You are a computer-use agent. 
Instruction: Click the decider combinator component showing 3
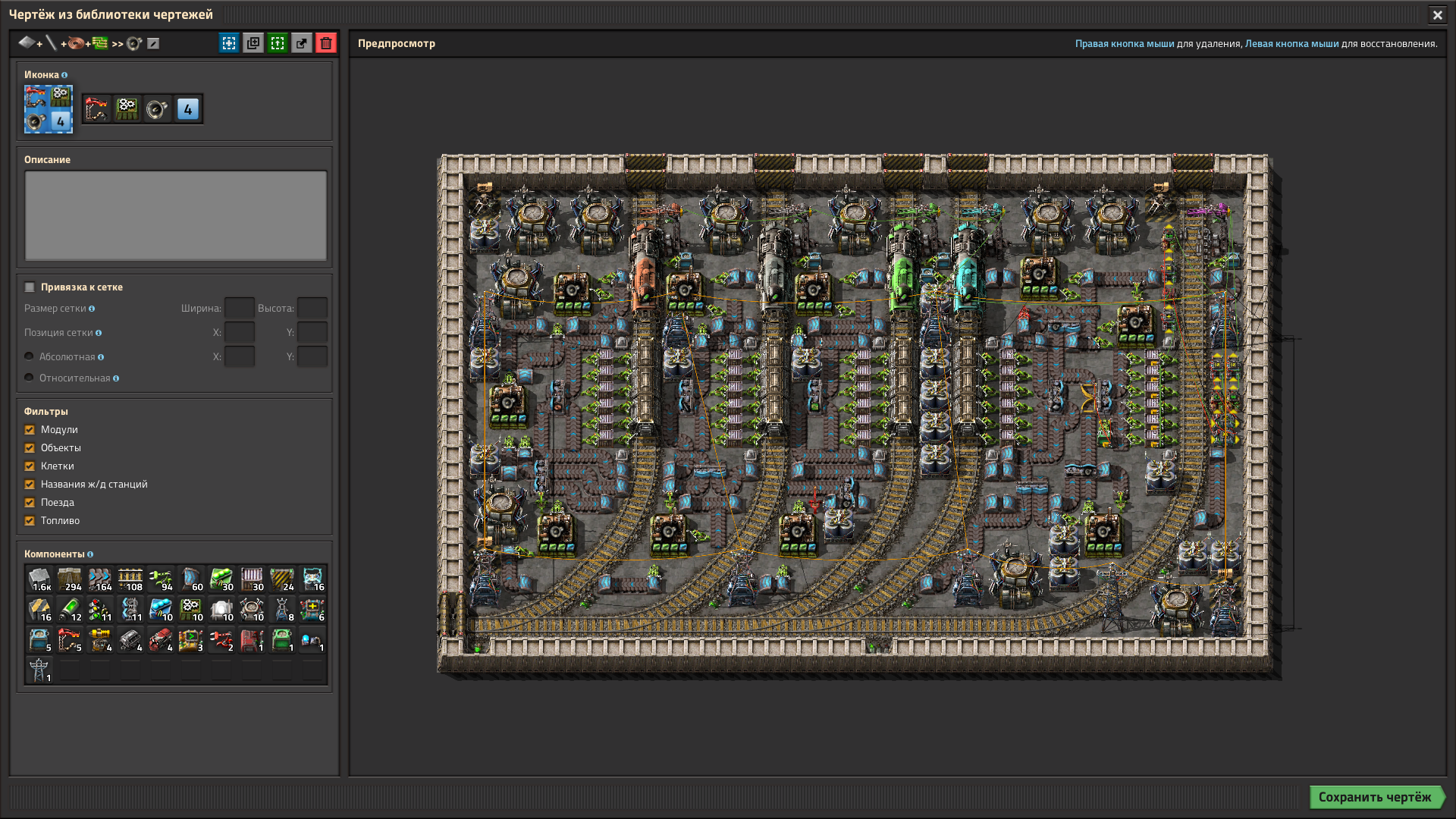click(x=191, y=640)
